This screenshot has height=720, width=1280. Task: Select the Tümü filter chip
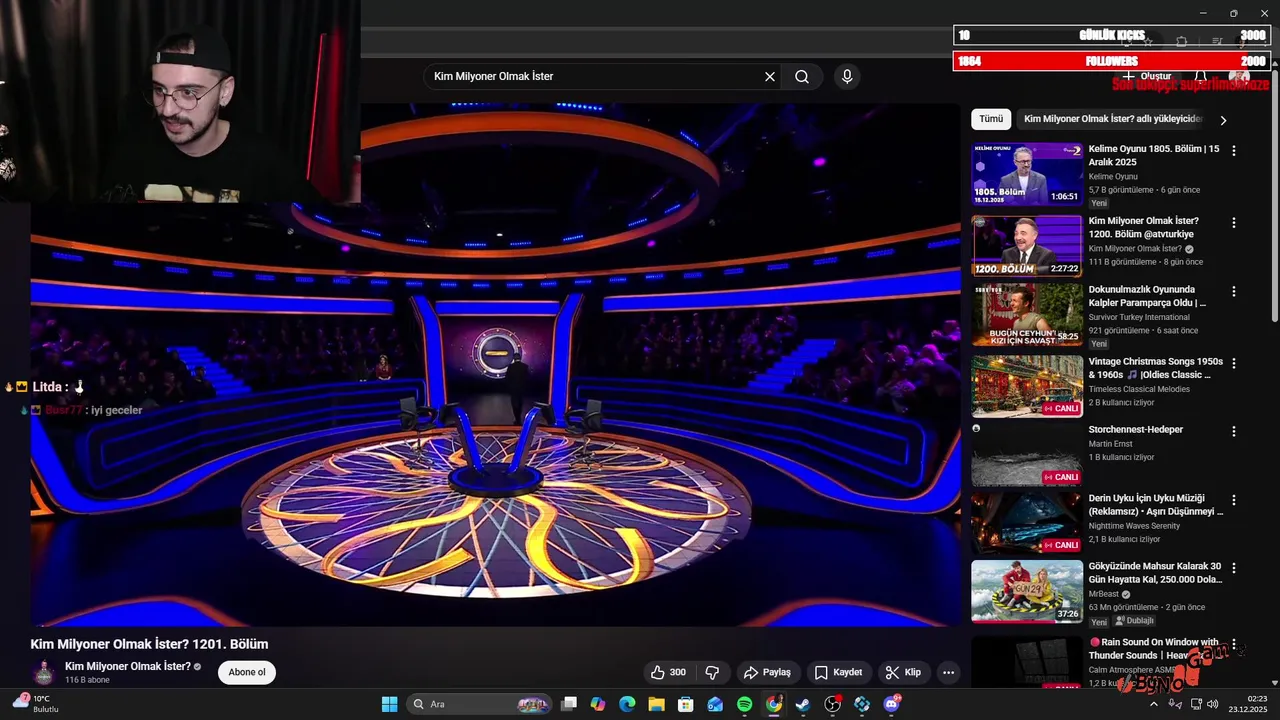(x=991, y=119)
